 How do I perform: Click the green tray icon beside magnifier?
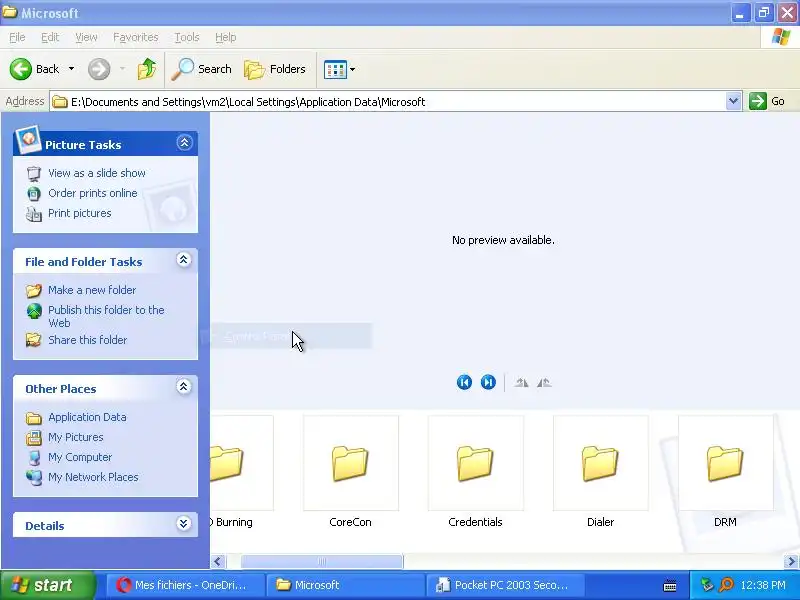707,585
